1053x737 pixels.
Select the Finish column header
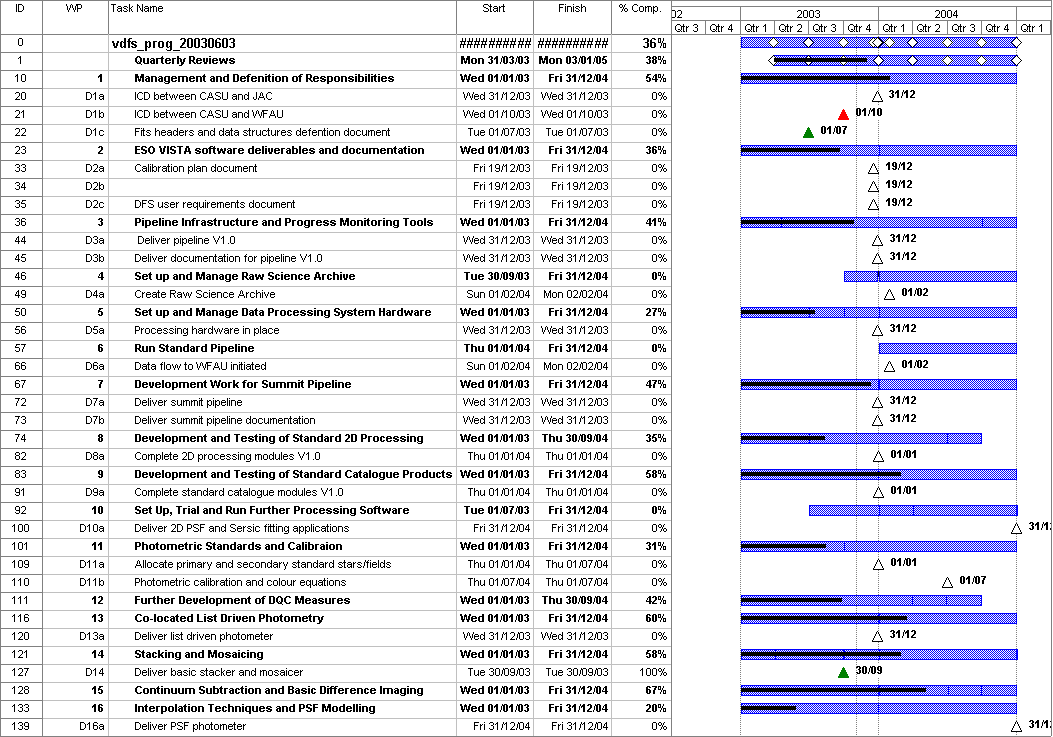coord(573,9)
